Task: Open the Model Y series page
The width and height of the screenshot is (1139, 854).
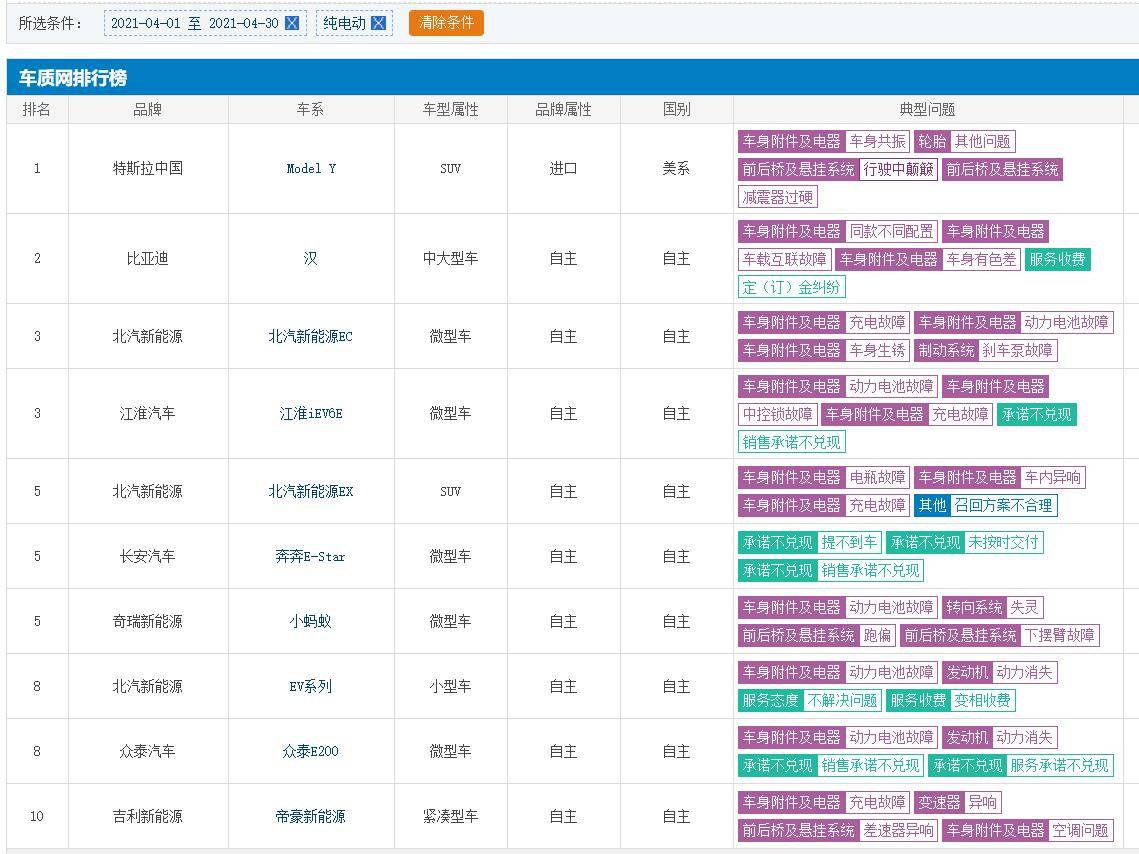Action: click(x=310, y=168)
